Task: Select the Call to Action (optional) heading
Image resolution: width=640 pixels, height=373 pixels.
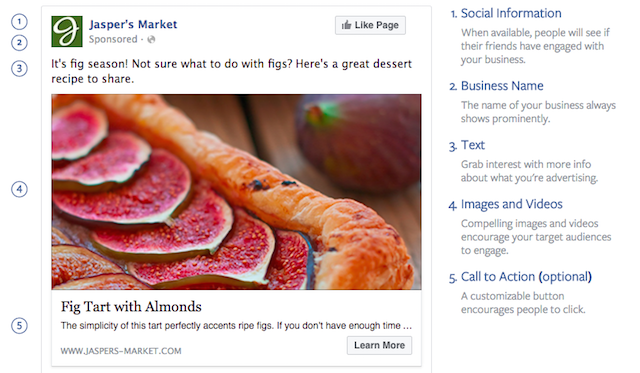Action: [x=526, y=277]
